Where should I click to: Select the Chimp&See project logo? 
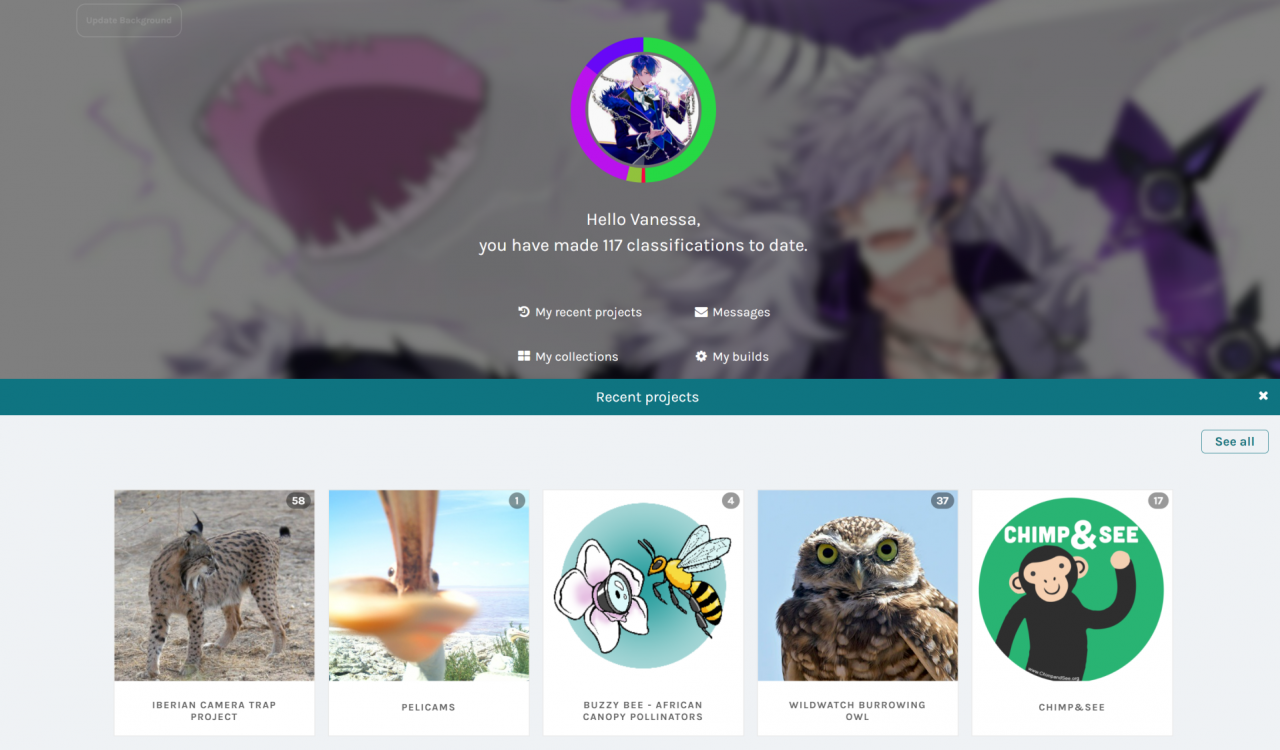pos(1072,585)
